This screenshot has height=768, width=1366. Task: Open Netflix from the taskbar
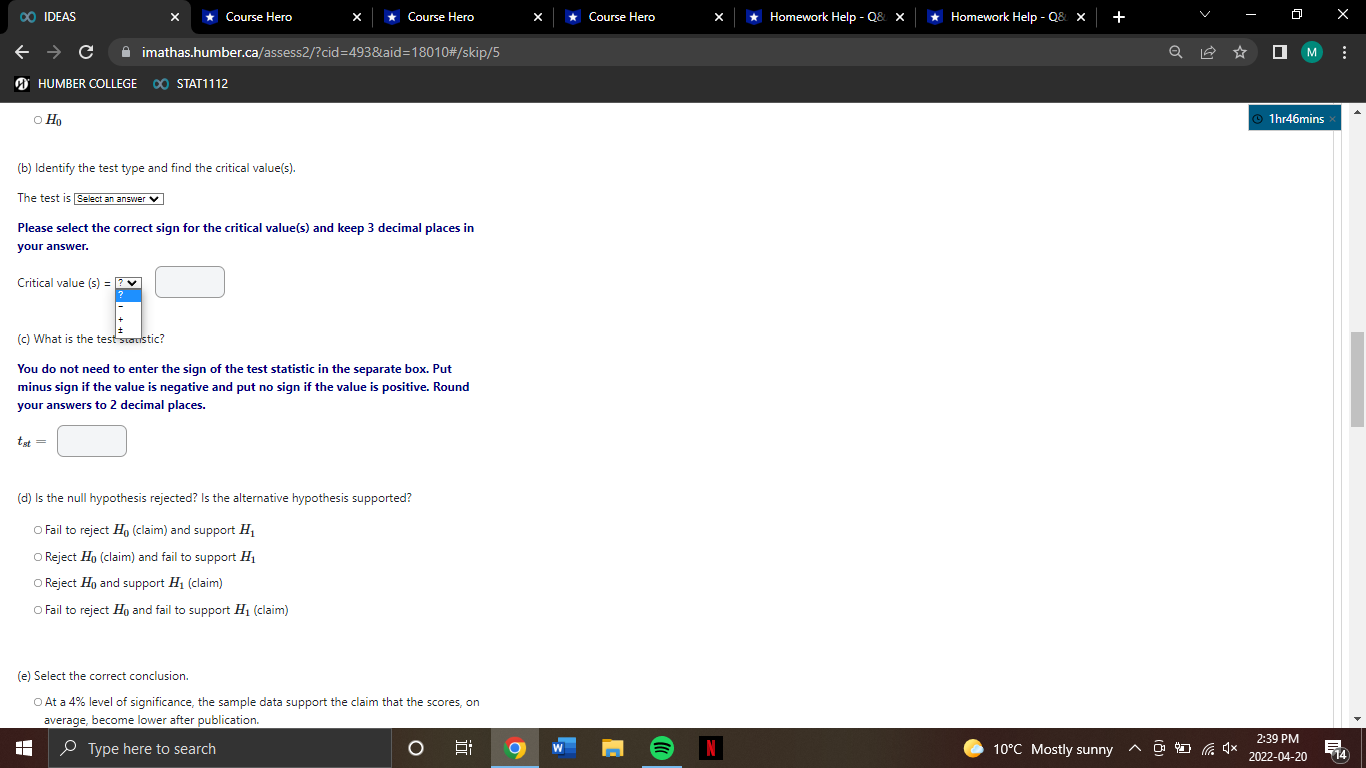[x=710, y=748]
